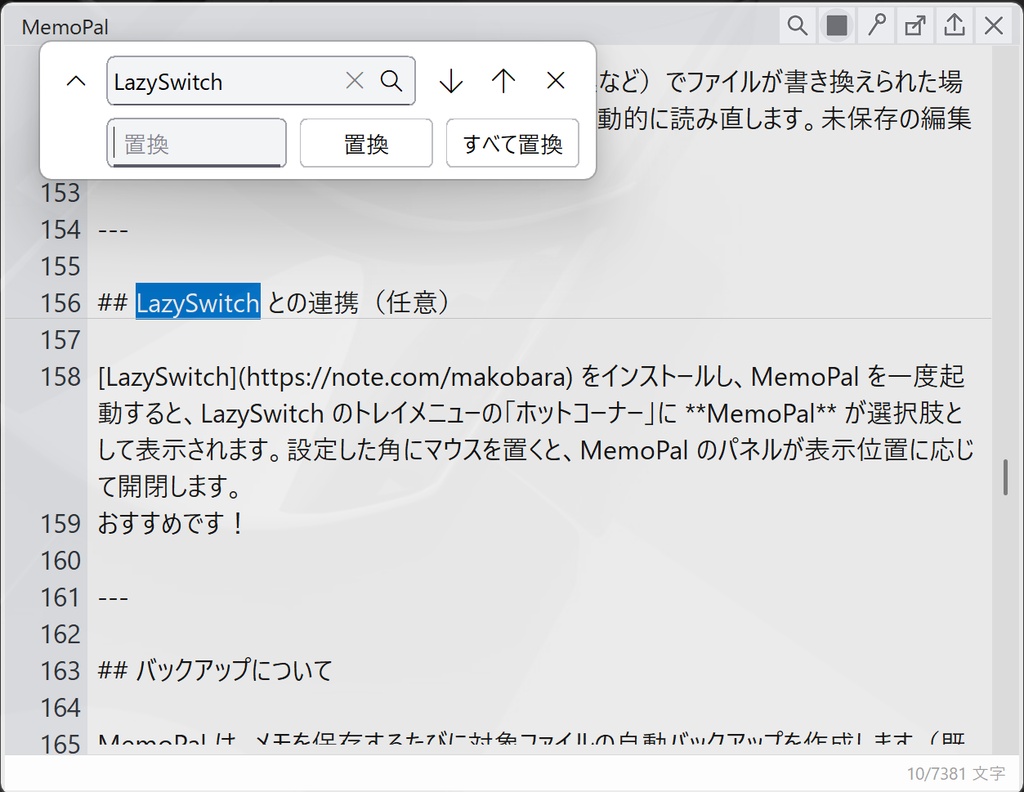
Task: Click the MemoPal title text
Action: 65,27
